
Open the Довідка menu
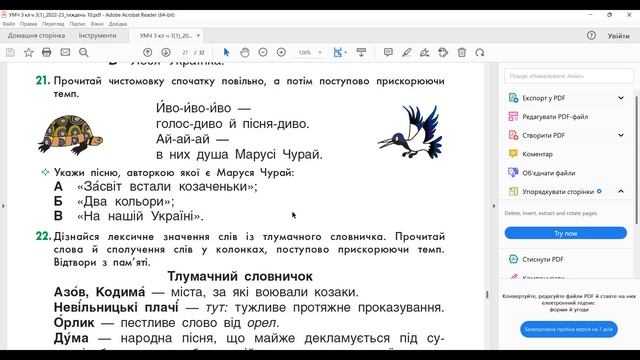[118, 24]
